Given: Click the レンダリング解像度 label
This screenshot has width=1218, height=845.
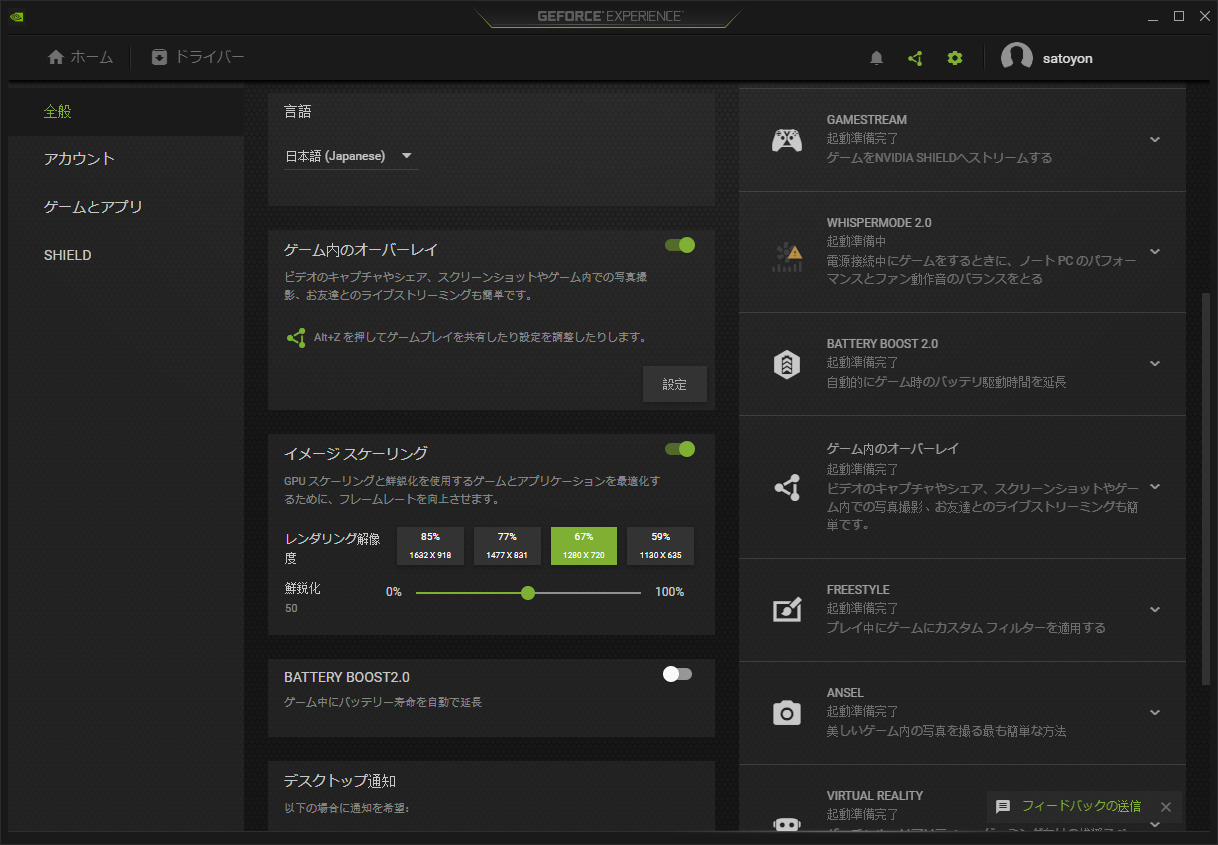Looking at the screenshot, I should point(333,548).
